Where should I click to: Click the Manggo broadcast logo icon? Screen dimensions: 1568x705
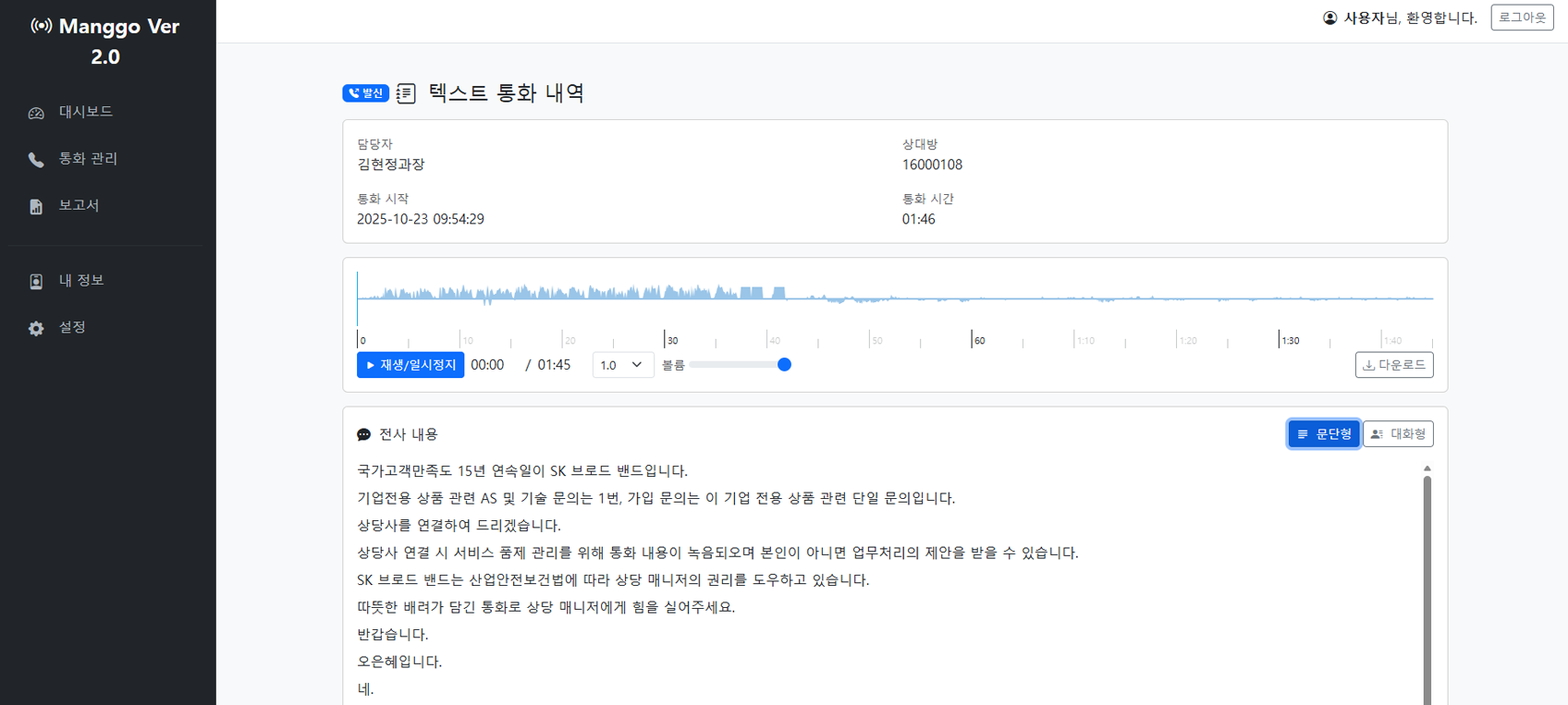41,26
